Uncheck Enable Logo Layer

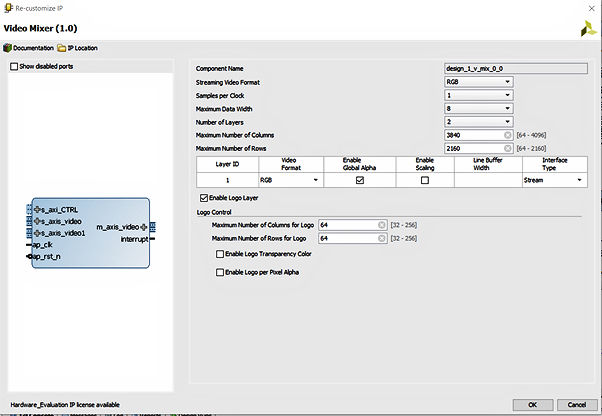point(204,198)
